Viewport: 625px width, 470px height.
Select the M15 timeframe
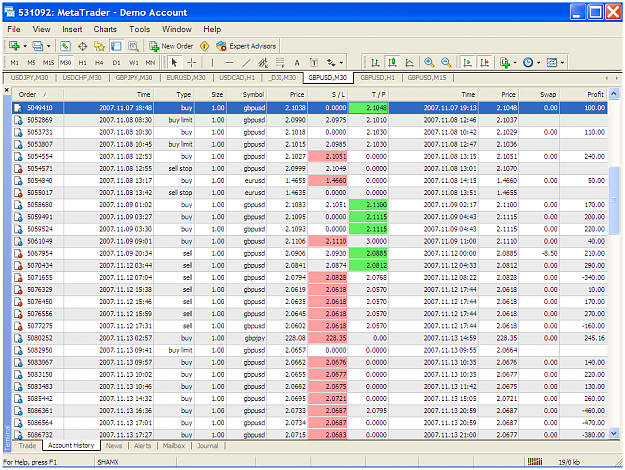48,63
